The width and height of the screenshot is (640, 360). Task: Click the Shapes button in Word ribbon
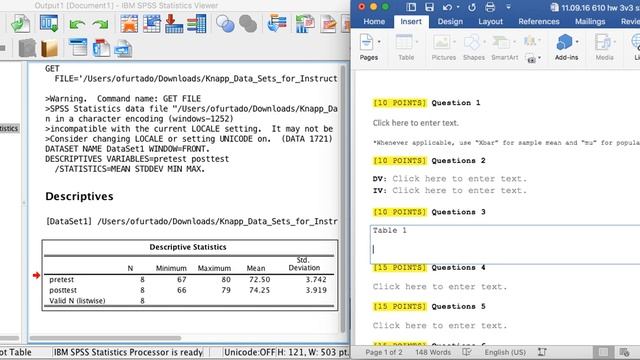473,47
